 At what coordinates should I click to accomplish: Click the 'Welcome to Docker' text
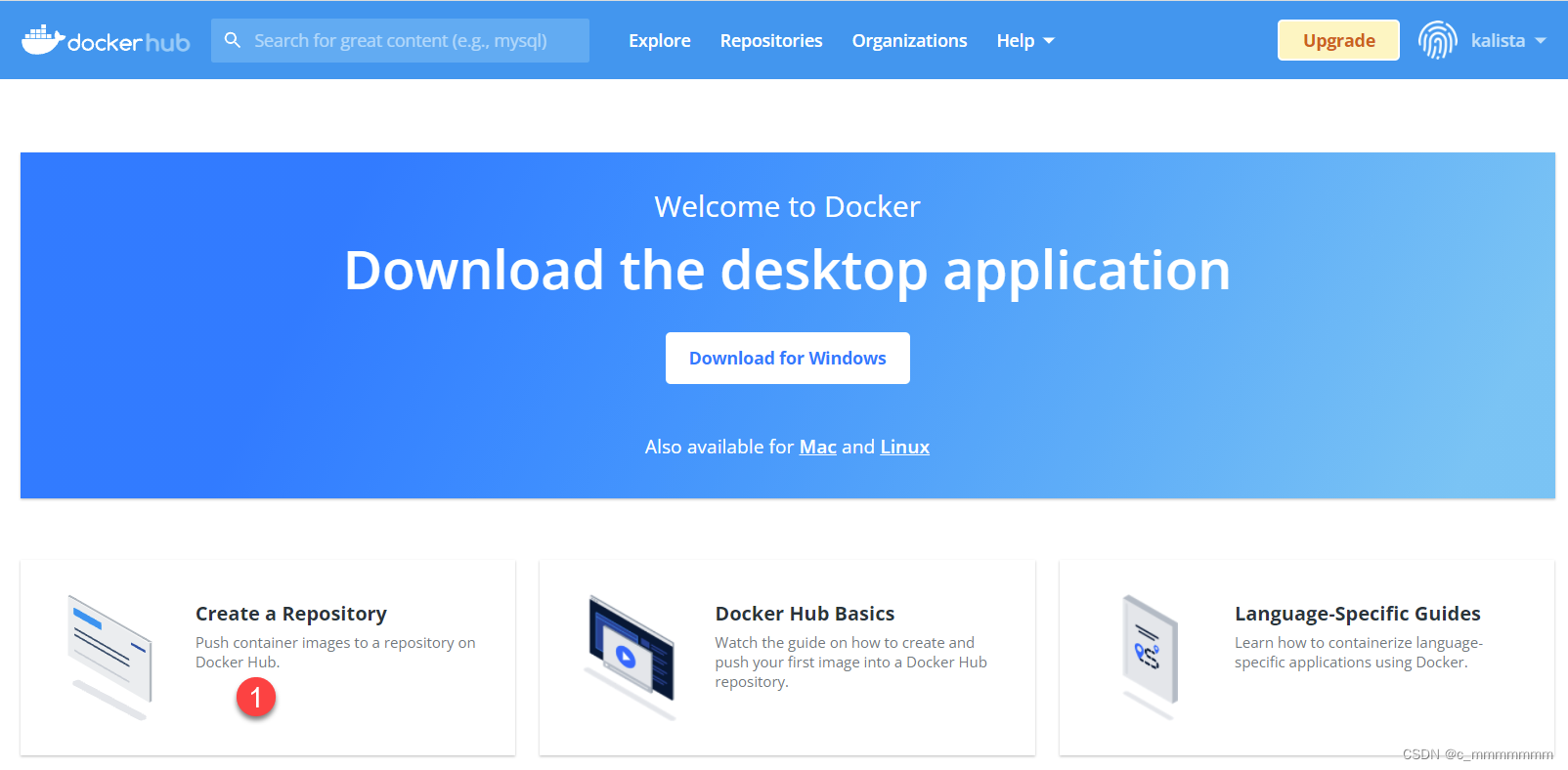(x=787, y=206)
